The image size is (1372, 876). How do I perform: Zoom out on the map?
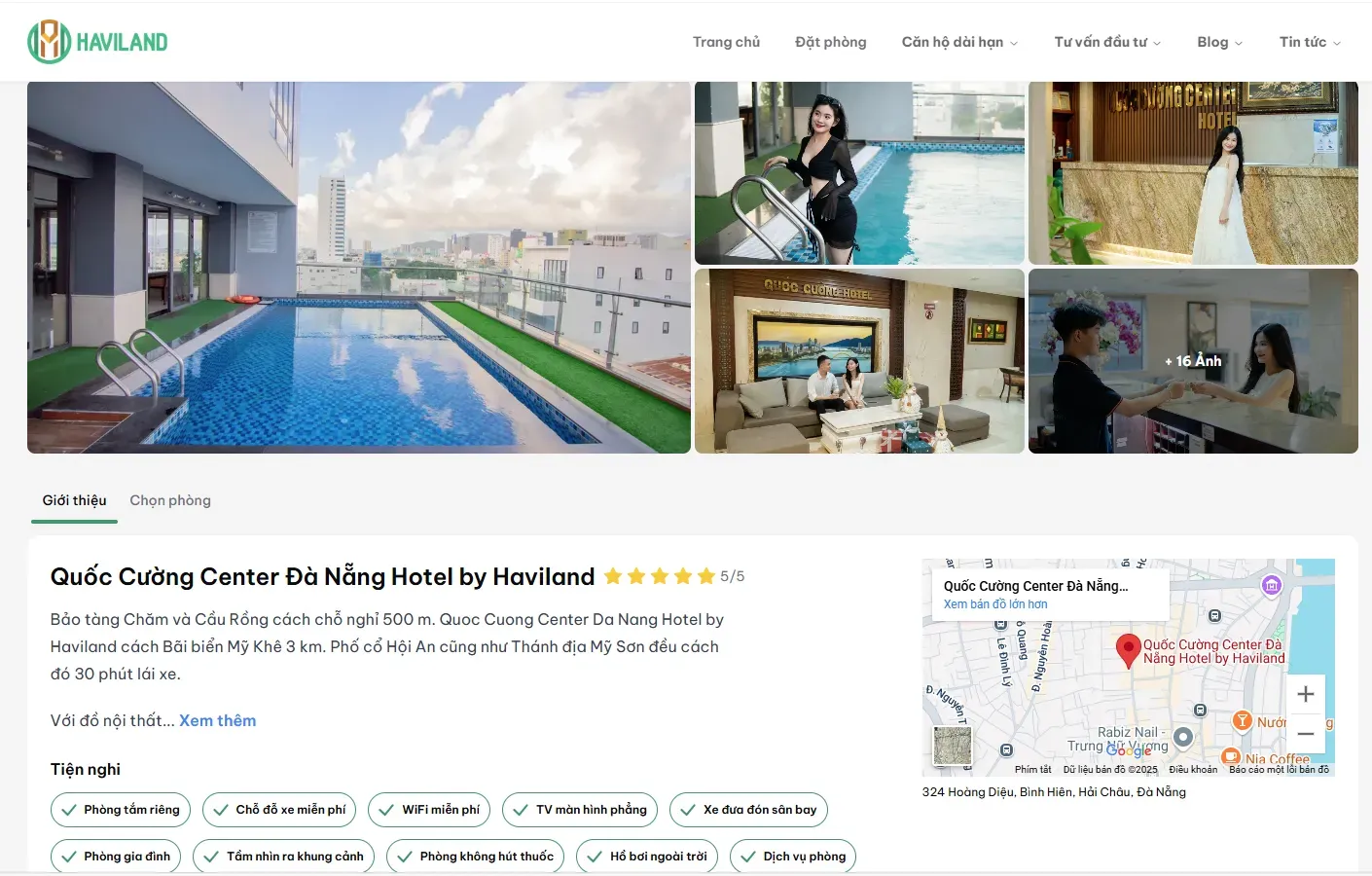1306,734
